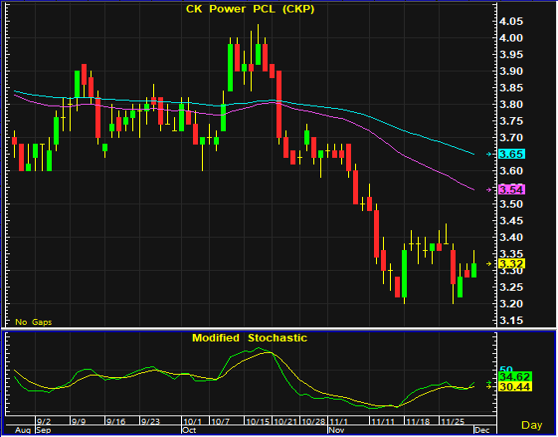Click the 3.70 price axis label
This screenshot has height=437, width=558.
pos(511,138)
